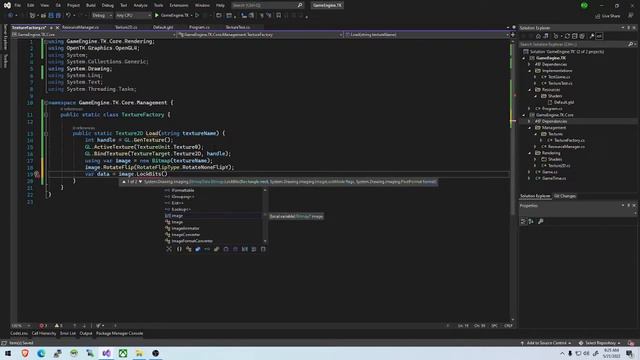
Task: Open the Any CPU platform dropdown
Action: [x=133, y=16]
